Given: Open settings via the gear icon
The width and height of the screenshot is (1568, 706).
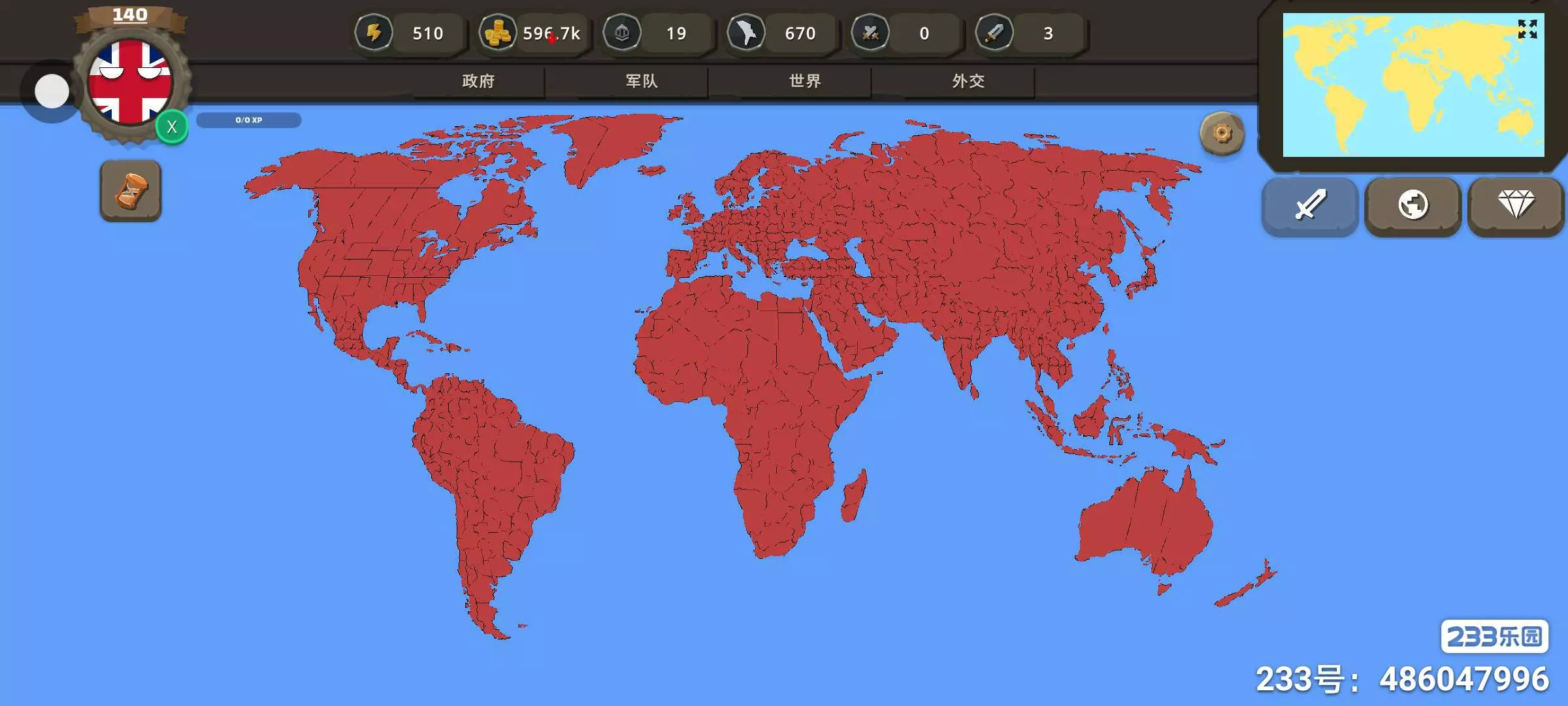Looking at the screenshot, I should pos(1222,133).
